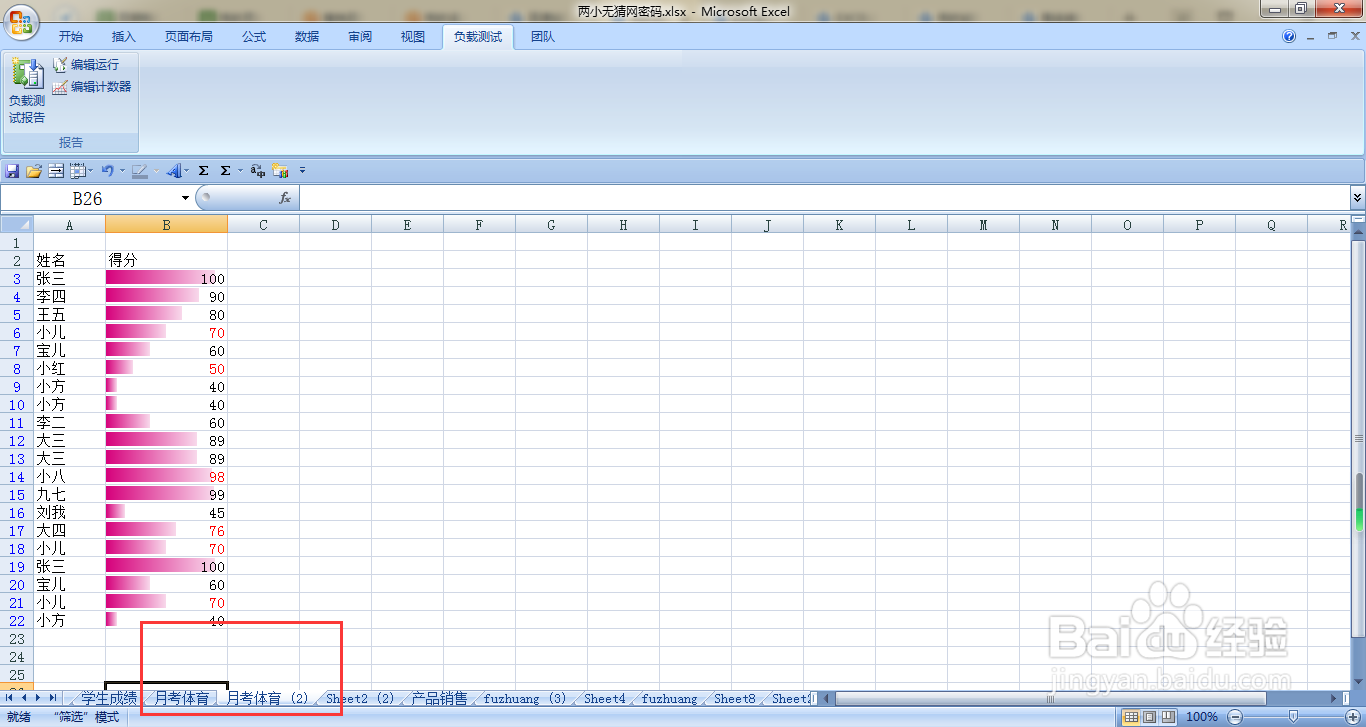The height and width of the screenshot is (727, 1366).
Task: Open the 团队 ribbon tab
Action: [x=543, y=37]
